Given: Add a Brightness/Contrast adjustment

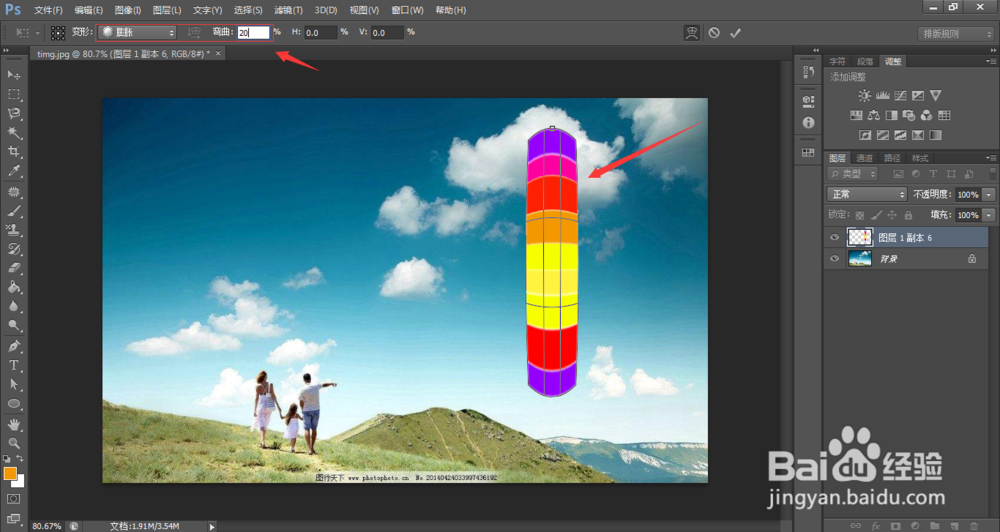Looking at the screenshot, I should point(864,96).
